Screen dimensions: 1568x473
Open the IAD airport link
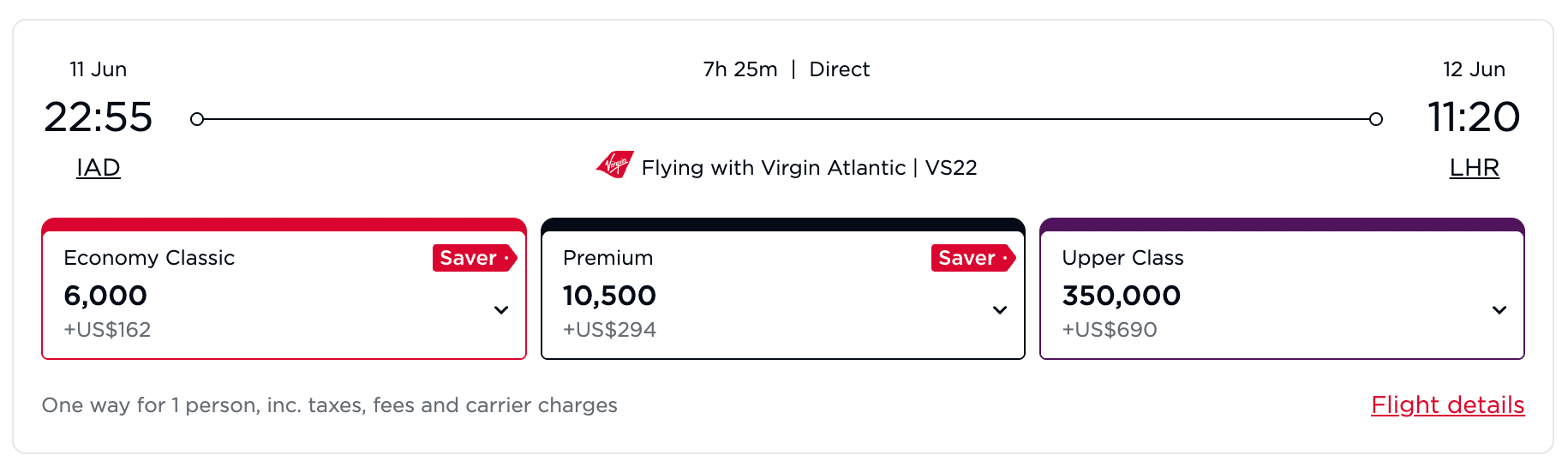(99, 168)
